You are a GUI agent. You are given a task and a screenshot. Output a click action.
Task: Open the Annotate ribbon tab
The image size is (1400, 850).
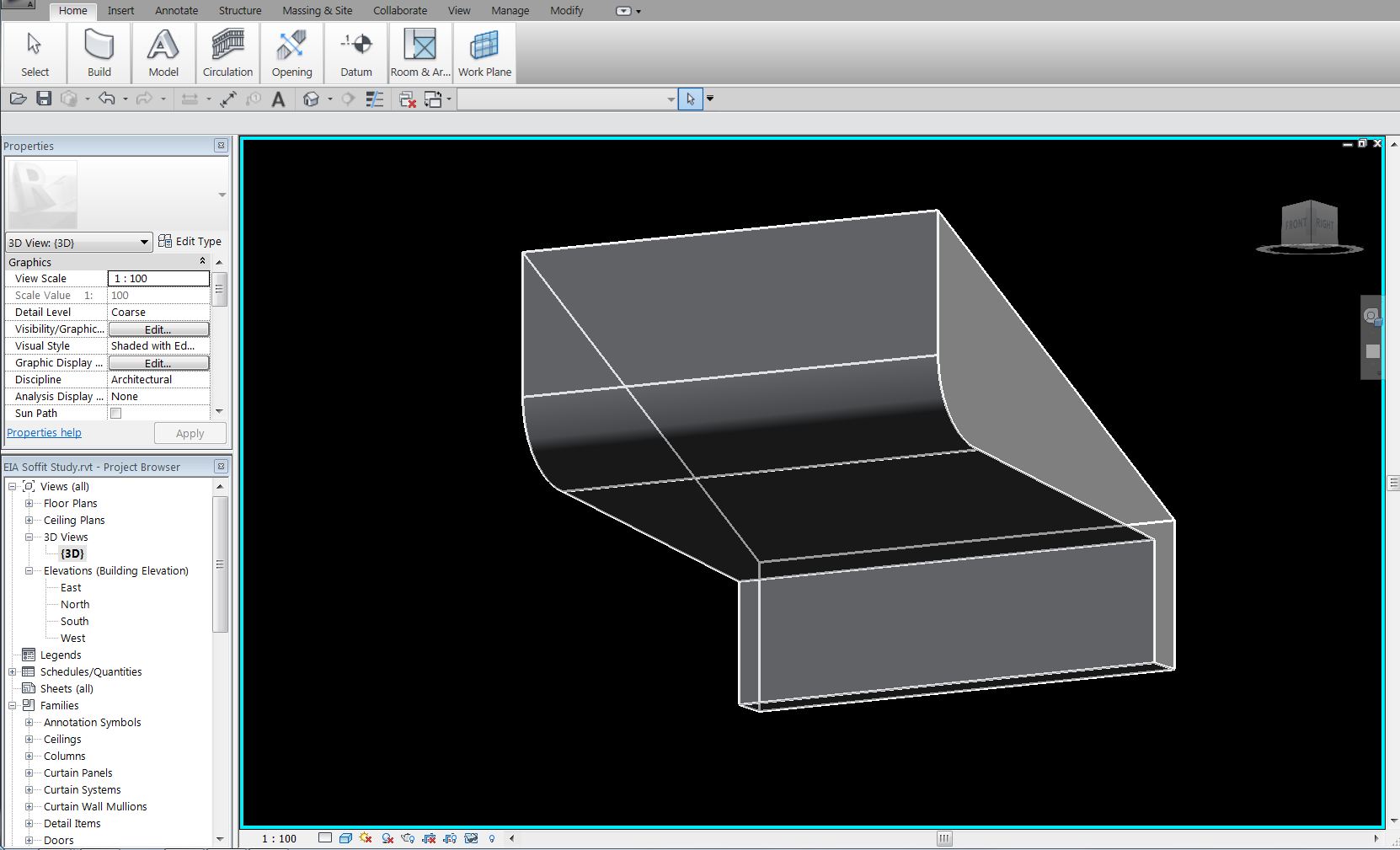tap(176, 11)
